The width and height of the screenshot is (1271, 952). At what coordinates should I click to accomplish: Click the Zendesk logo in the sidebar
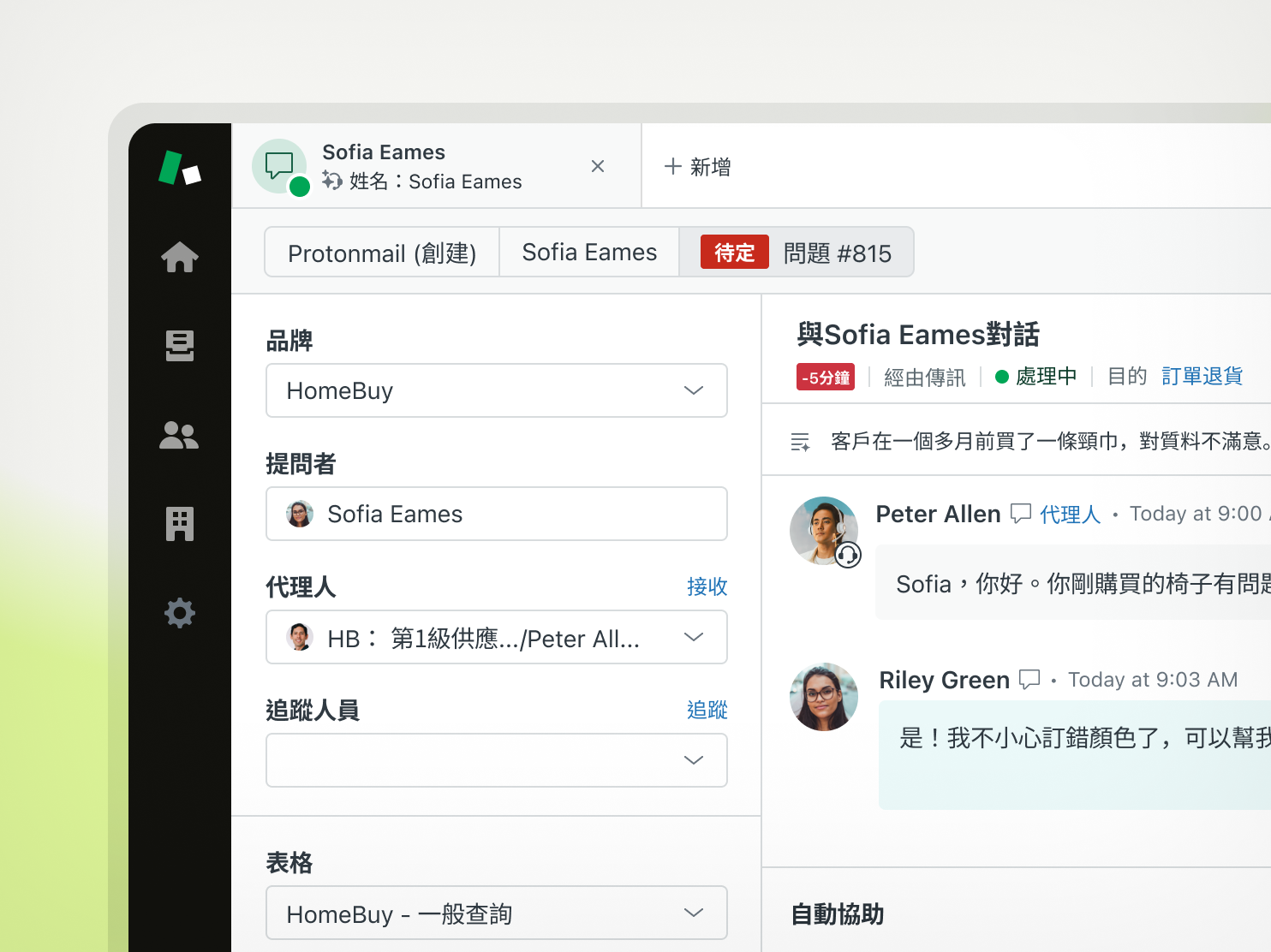point(180,168)
